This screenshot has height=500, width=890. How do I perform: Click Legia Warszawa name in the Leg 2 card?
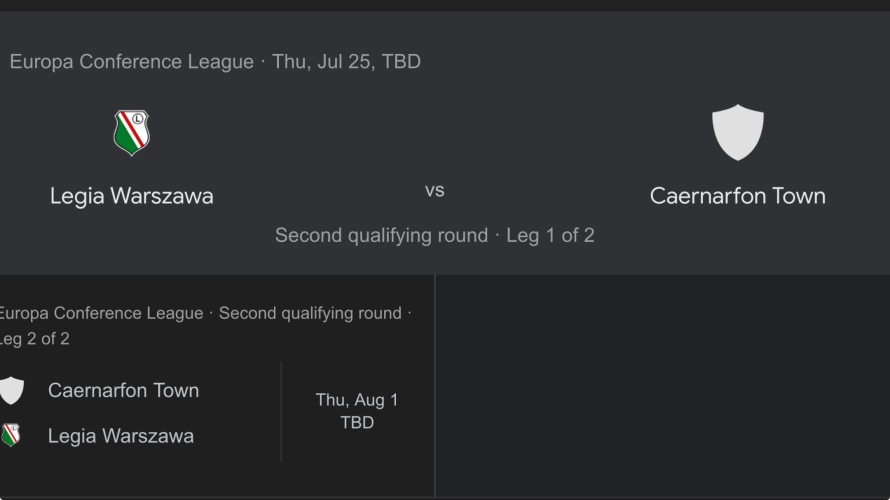(x=120, y=436)
